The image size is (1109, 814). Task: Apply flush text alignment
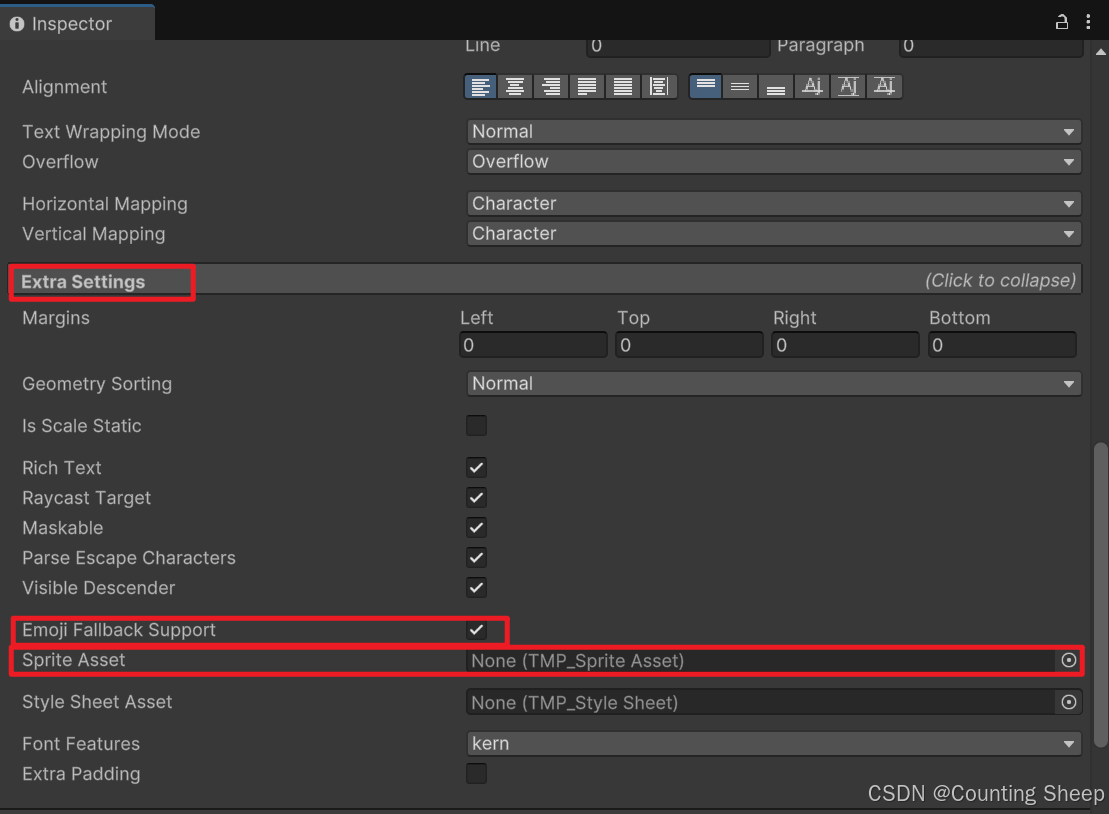pos(623,86)
